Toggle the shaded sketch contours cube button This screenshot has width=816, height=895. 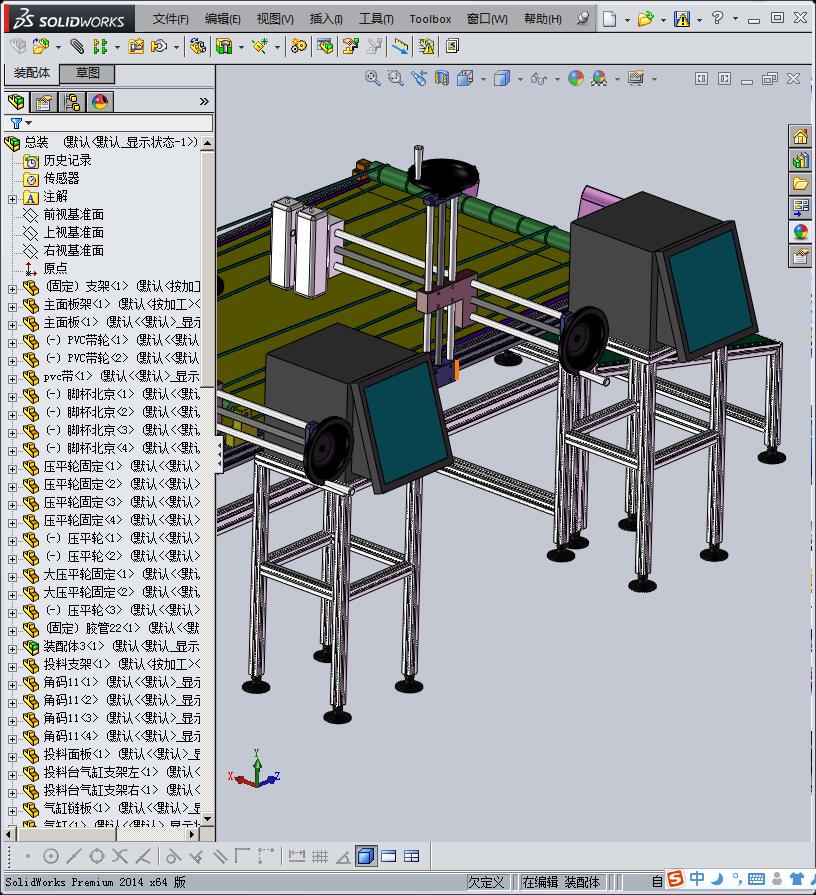[366, 856]
